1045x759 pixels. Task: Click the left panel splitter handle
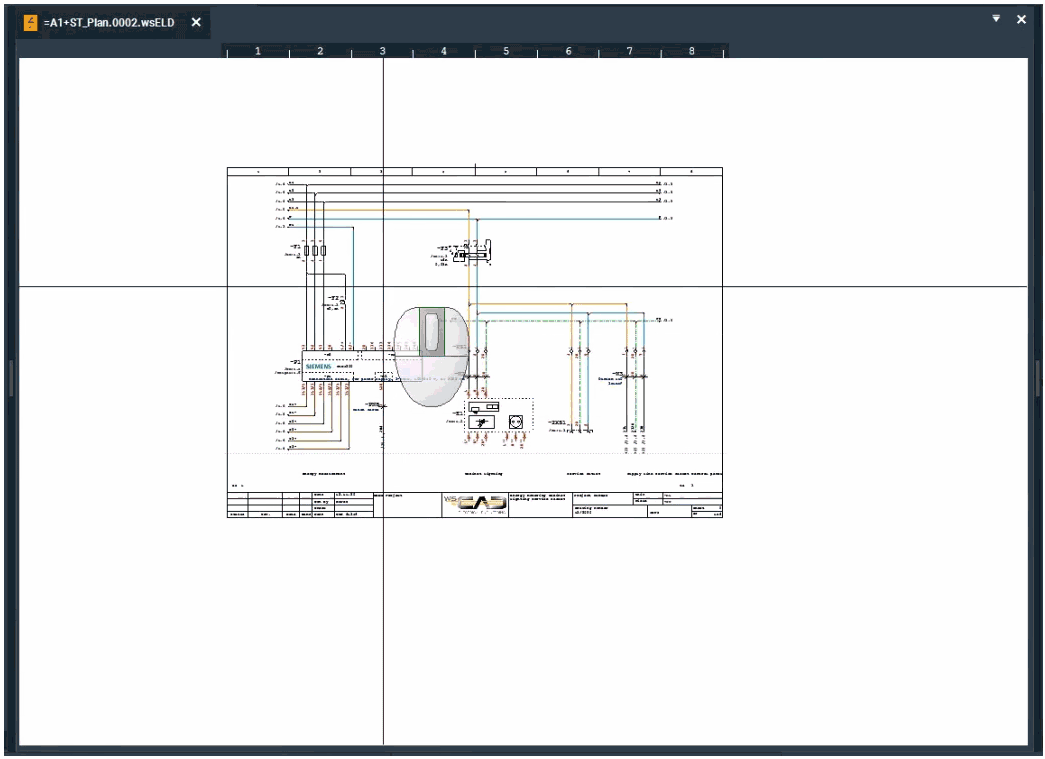pyautogui.click(x=11, y=378)
